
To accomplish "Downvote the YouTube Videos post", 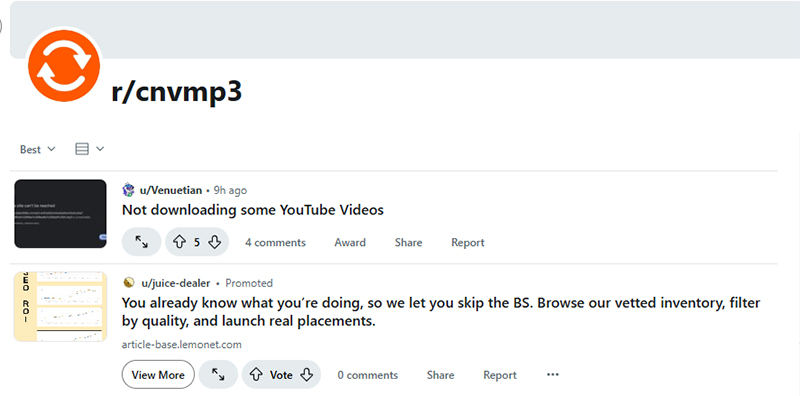I will tap(215, 242).
